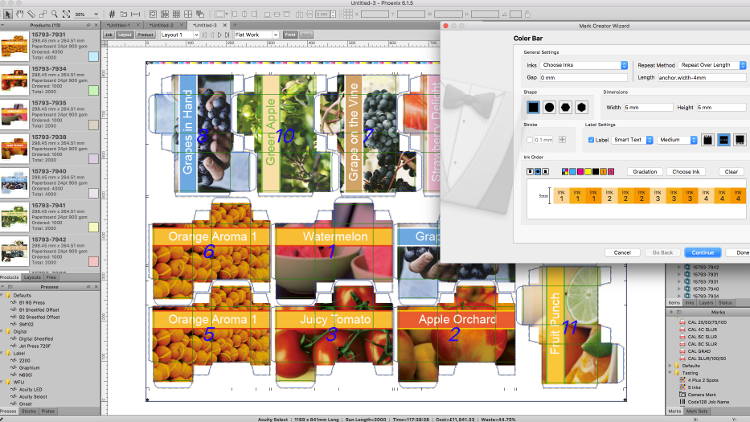Open the Layouts tab under Products
This screenshot has width=750, height=422.
point(33,277)
